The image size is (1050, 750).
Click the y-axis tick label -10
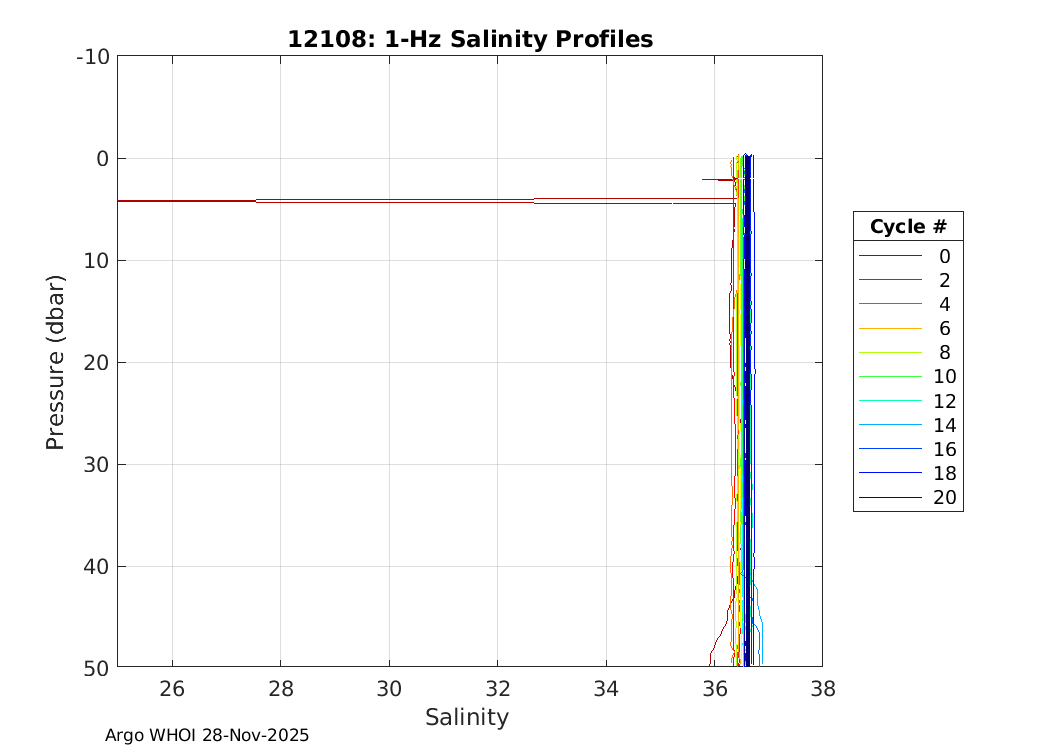click(x=92, y=56)
